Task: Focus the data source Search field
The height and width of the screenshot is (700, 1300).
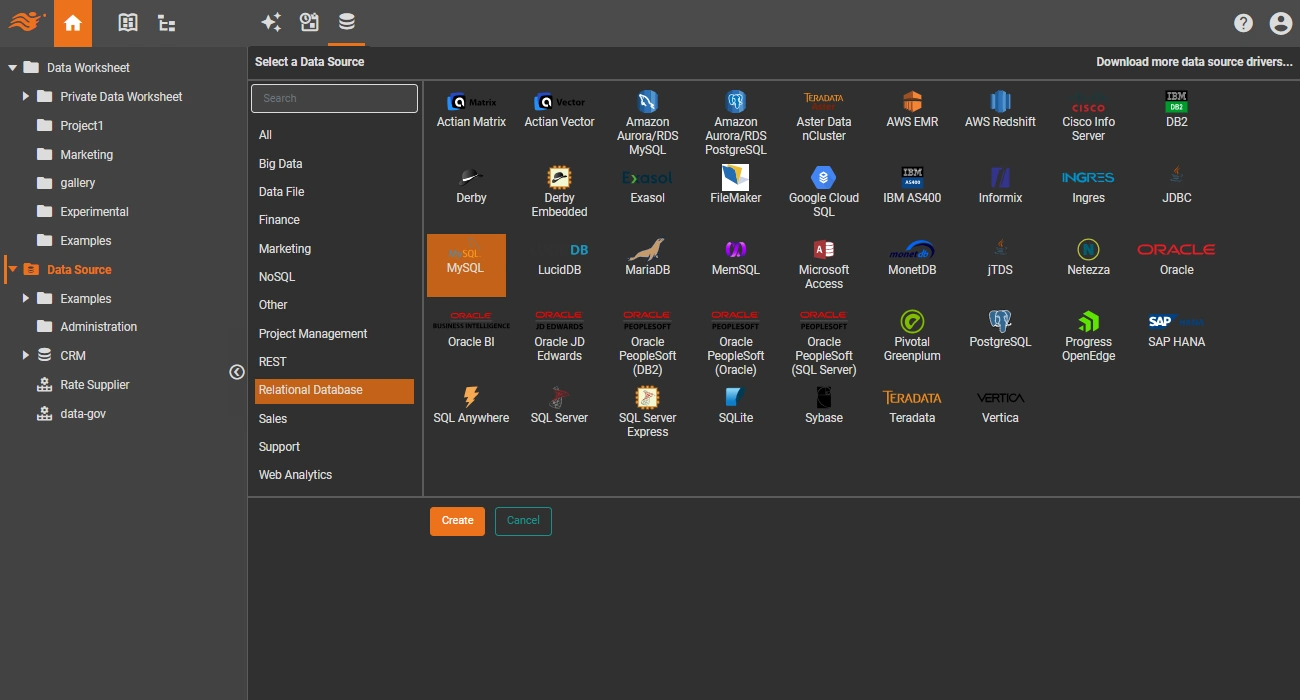Action: coord(334,98)
